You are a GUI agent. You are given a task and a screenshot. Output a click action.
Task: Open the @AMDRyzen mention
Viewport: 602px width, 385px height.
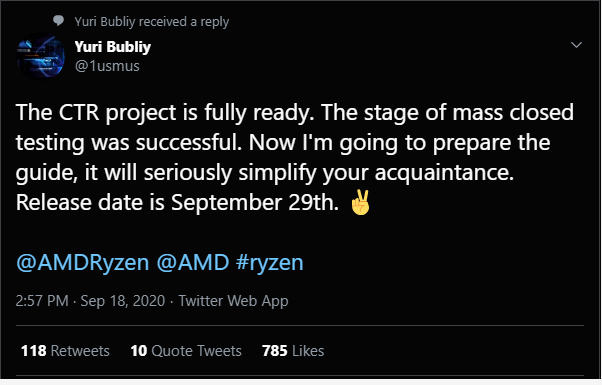tap(83, 263)
